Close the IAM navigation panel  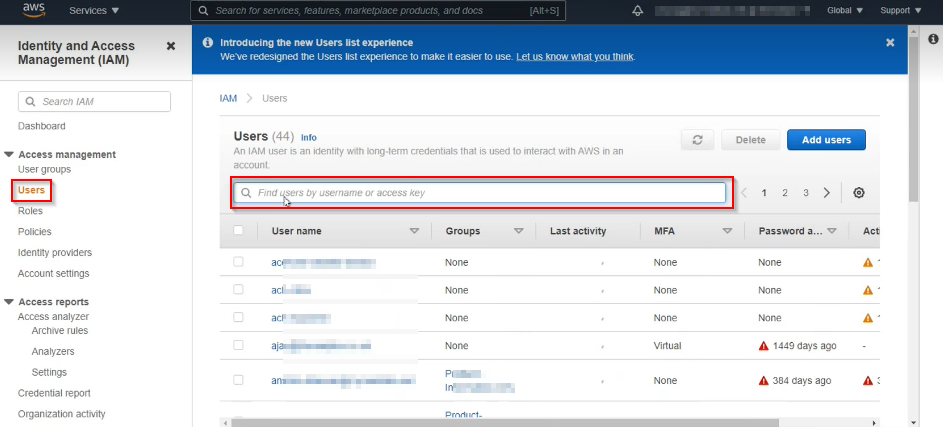pos(171,46)
